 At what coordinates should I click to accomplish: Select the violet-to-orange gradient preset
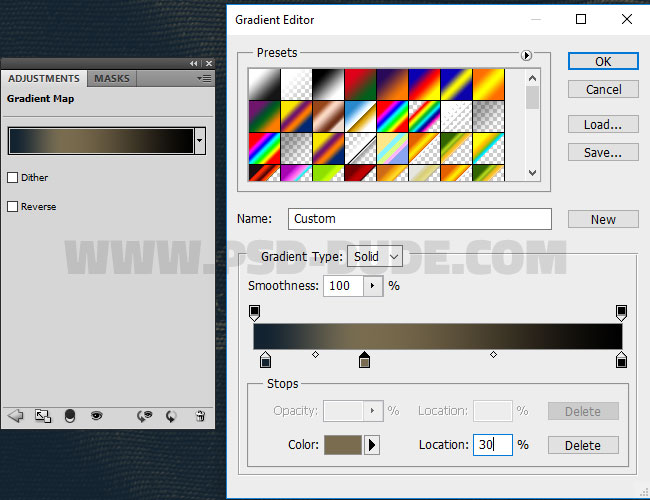tap(393, 84)
